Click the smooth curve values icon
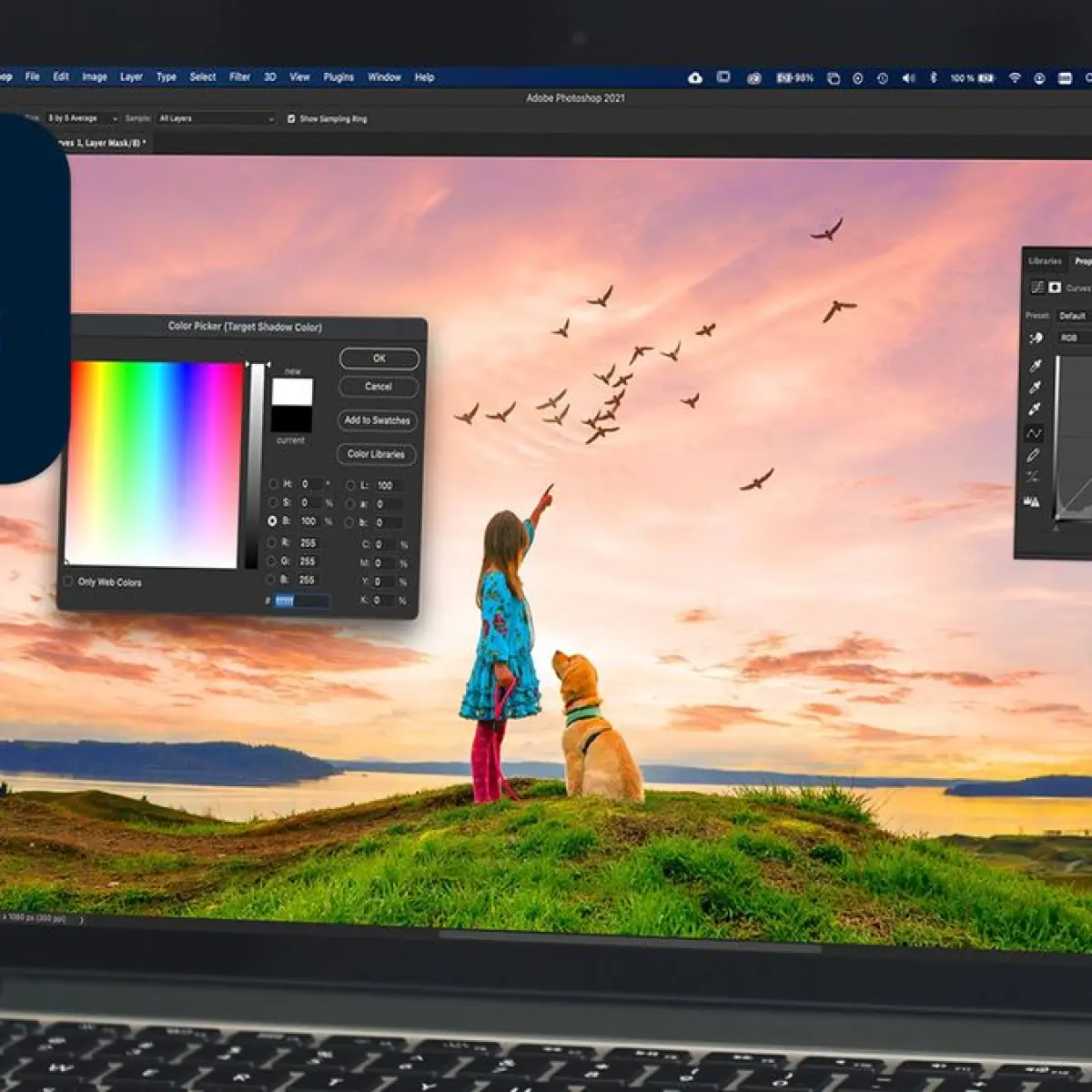This screenshot has width=1092, height=1092. click(1033, 477)
